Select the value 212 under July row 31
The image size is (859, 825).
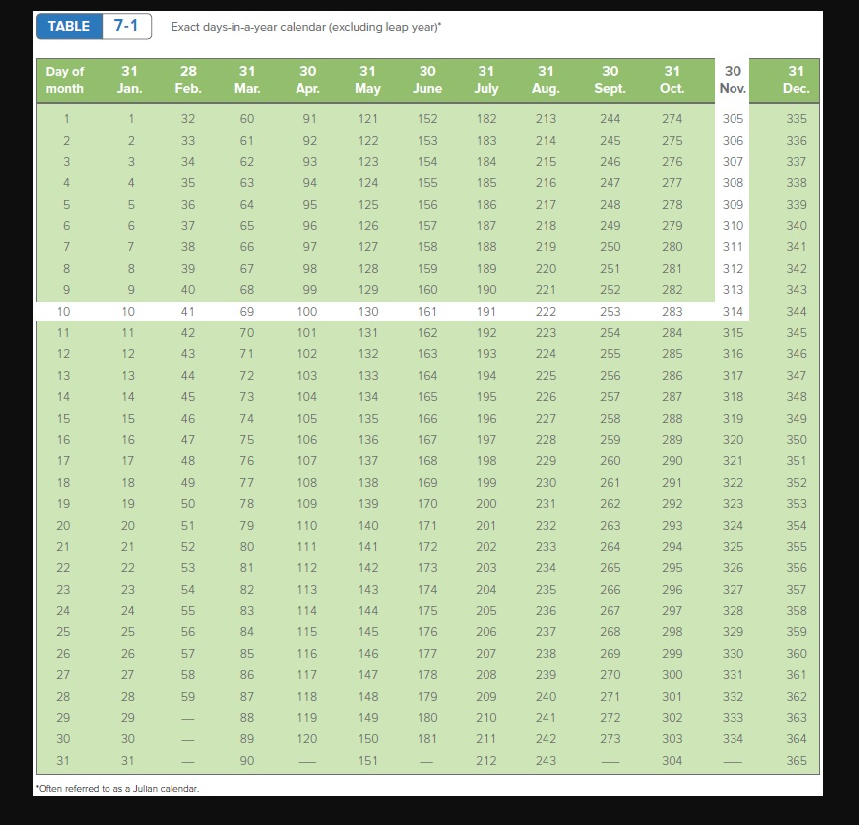pos(487,761)
